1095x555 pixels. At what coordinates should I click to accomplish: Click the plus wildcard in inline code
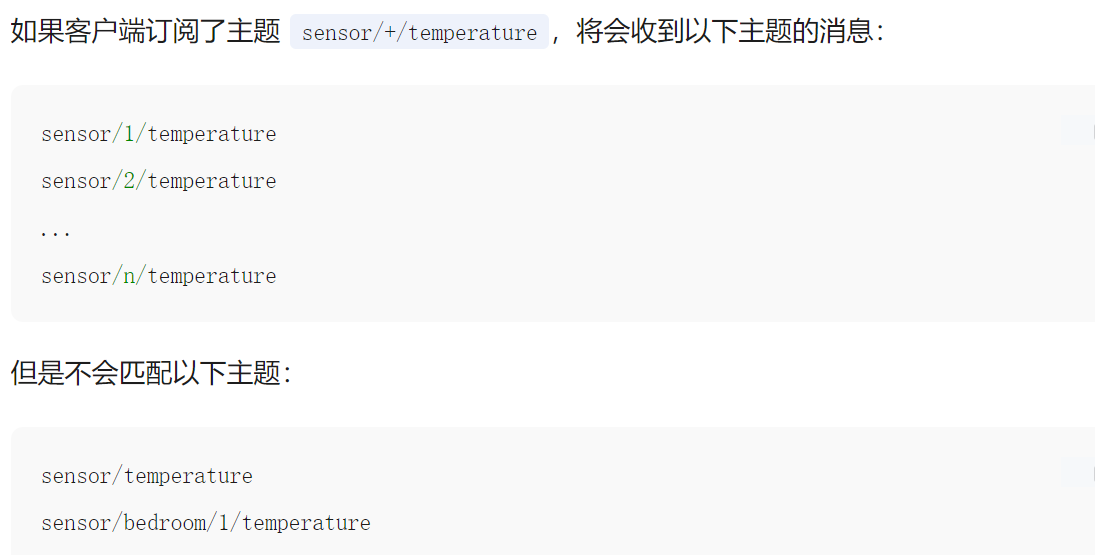click(x=390, y=33)
